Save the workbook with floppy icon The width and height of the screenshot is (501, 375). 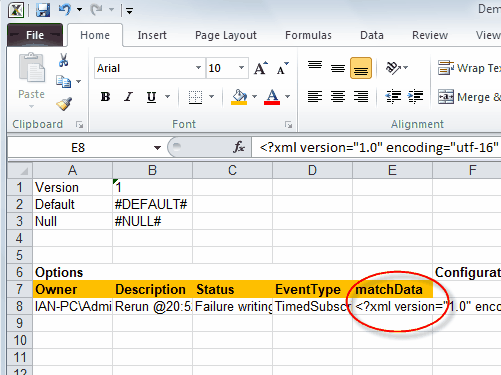click(x=43, y=10)
